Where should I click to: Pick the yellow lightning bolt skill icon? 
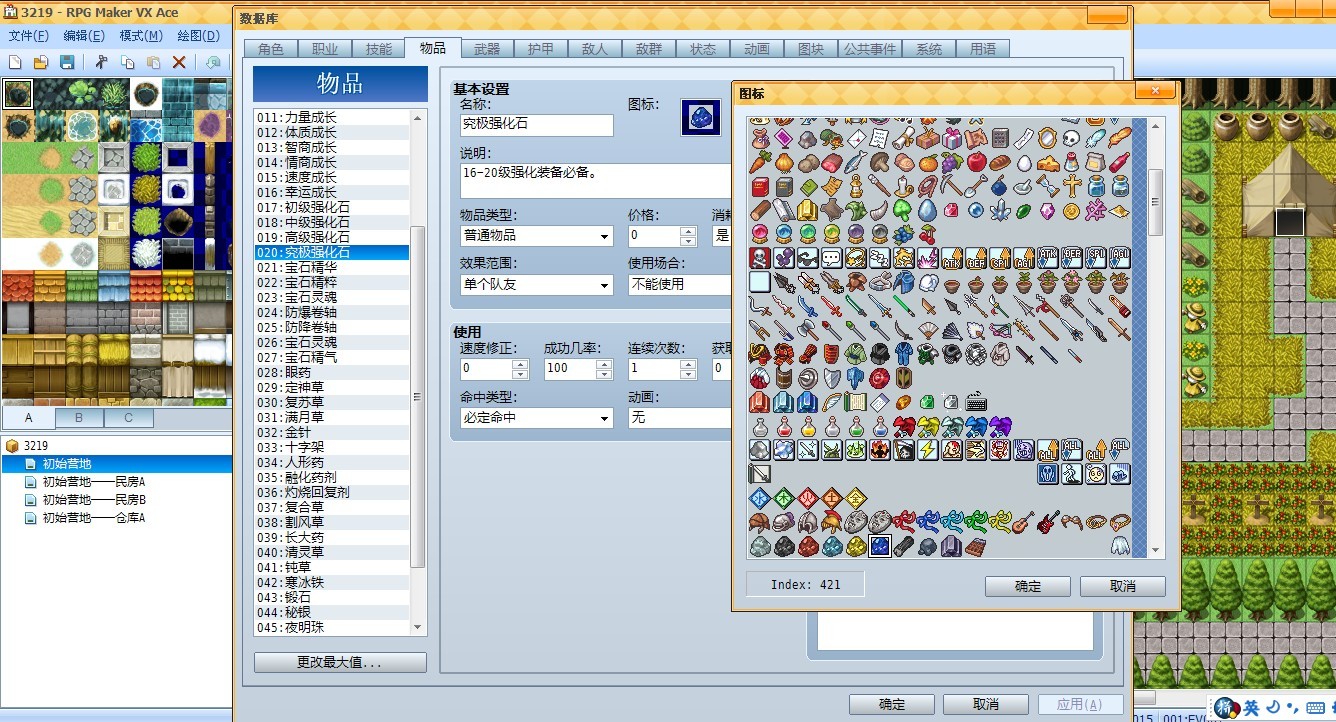point(928,450)
